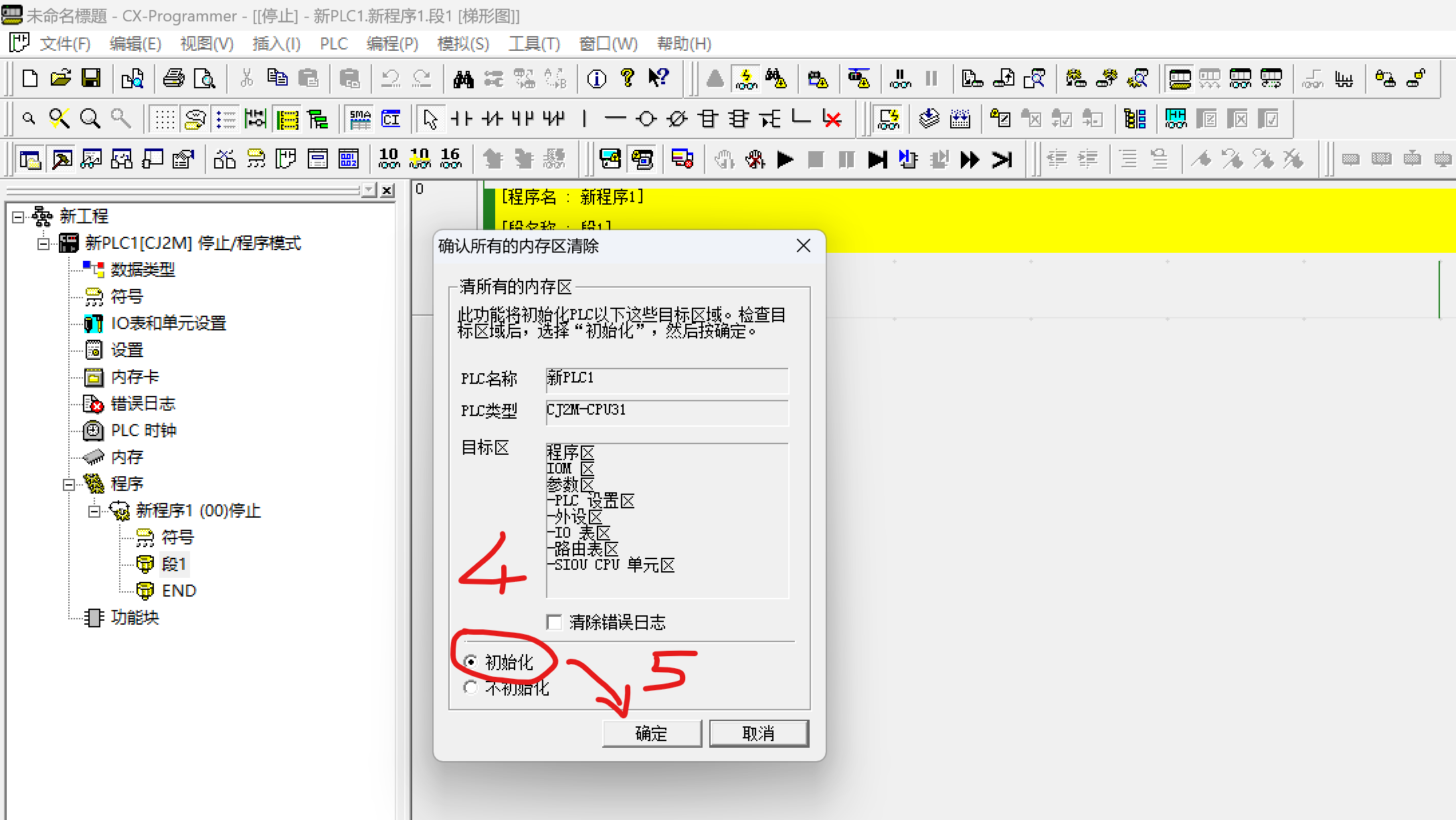
Task: Select the 不初始化 radio button
Action: point(471,687)
